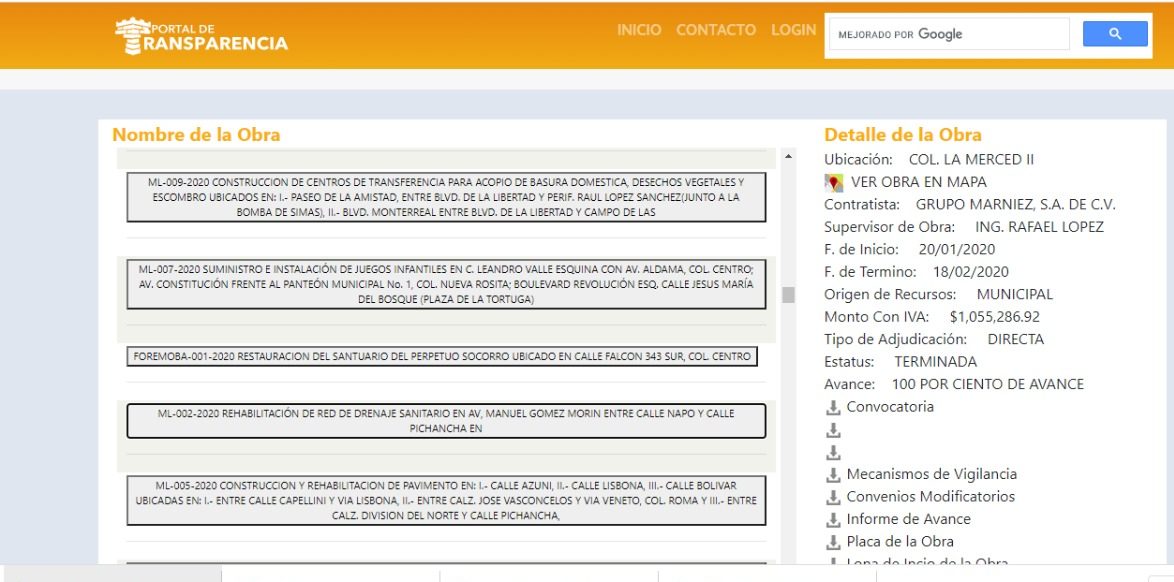The image size is (1174, 582).
Task: Open the LOGIN page
Action: pos(794,30)
